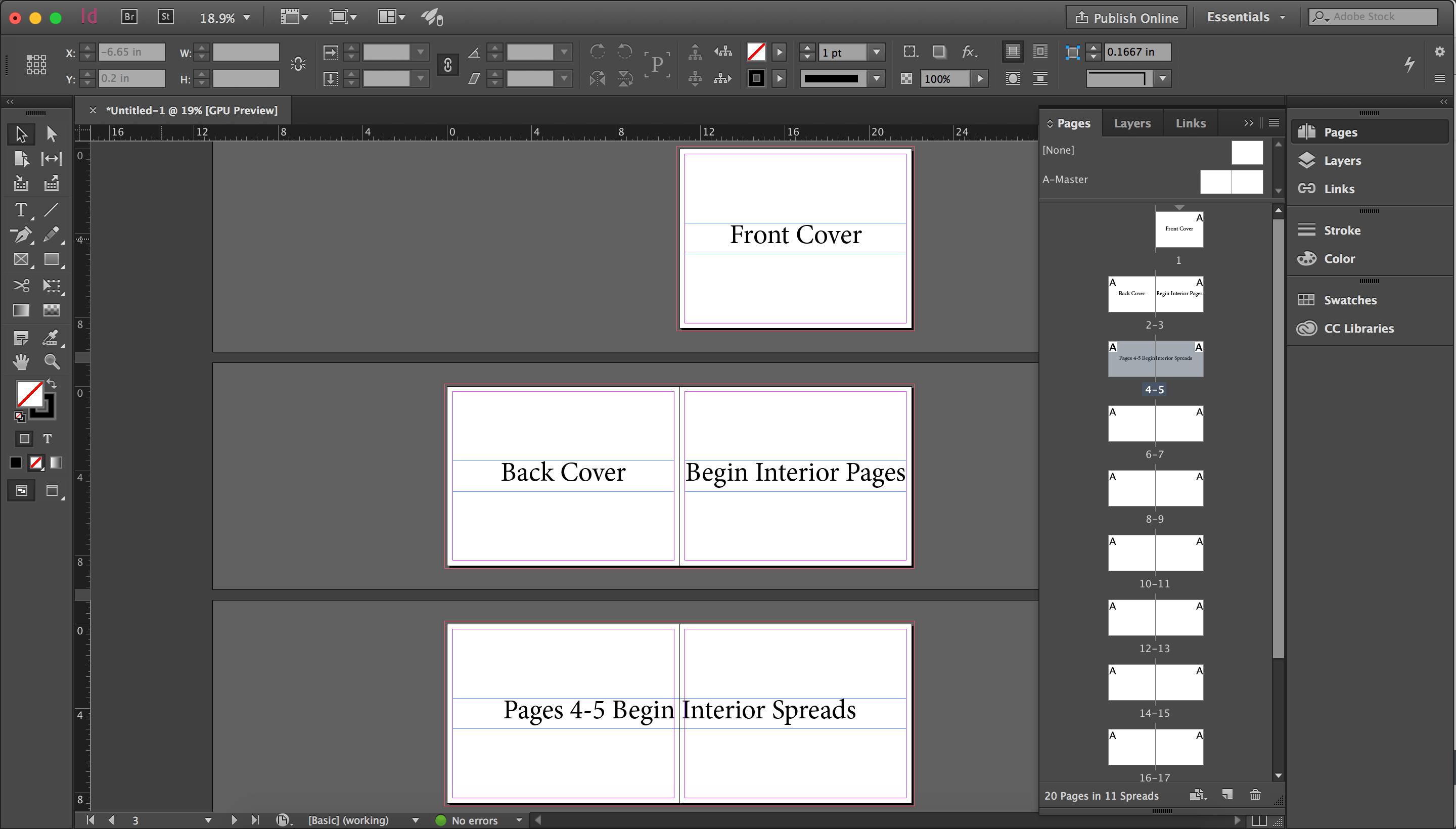1456x829 pixels.
Task: Select the Pen tool
Action: (x=21, y=235)
